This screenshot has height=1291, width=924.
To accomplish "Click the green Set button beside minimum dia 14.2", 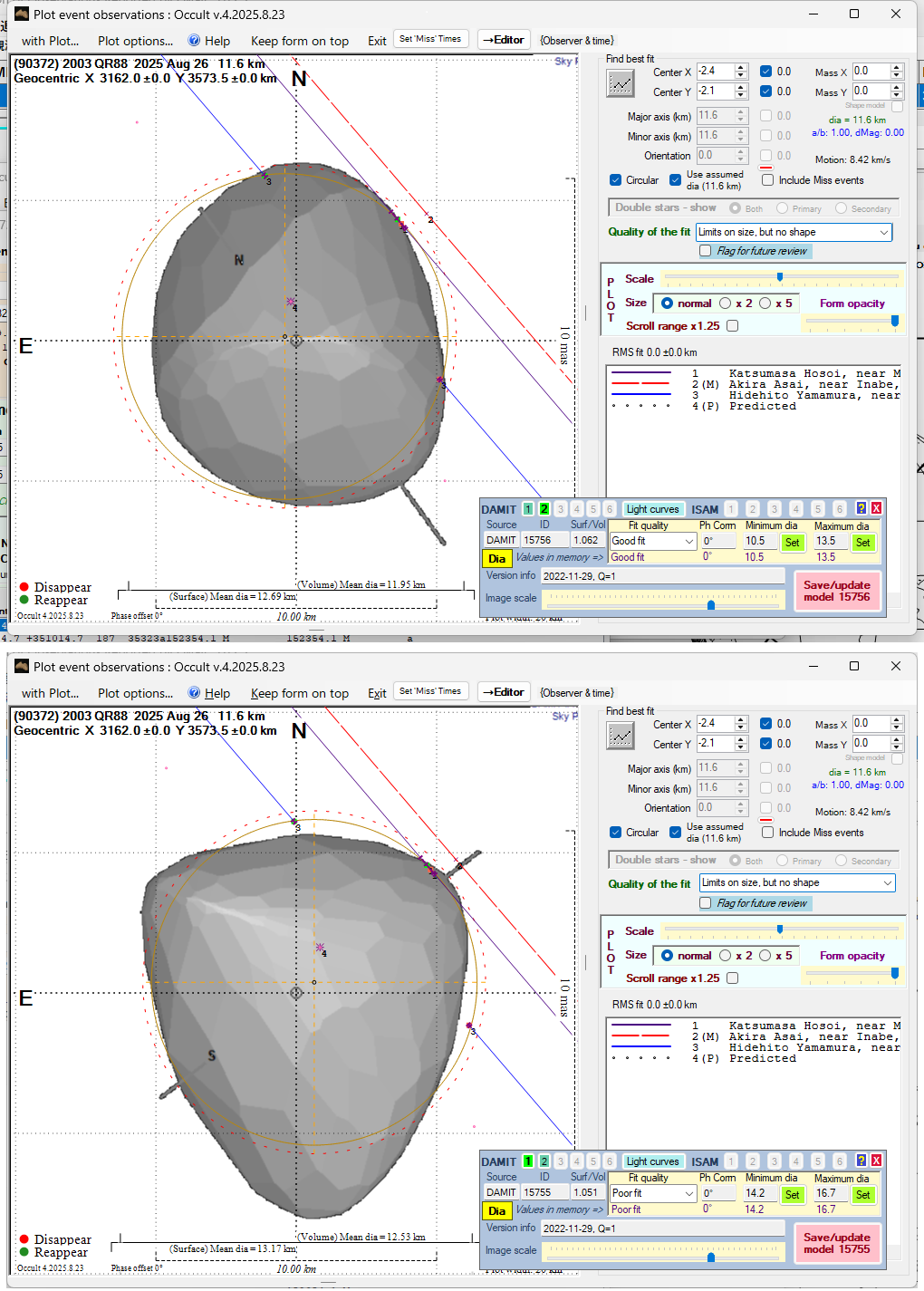I will point(792,1195).
